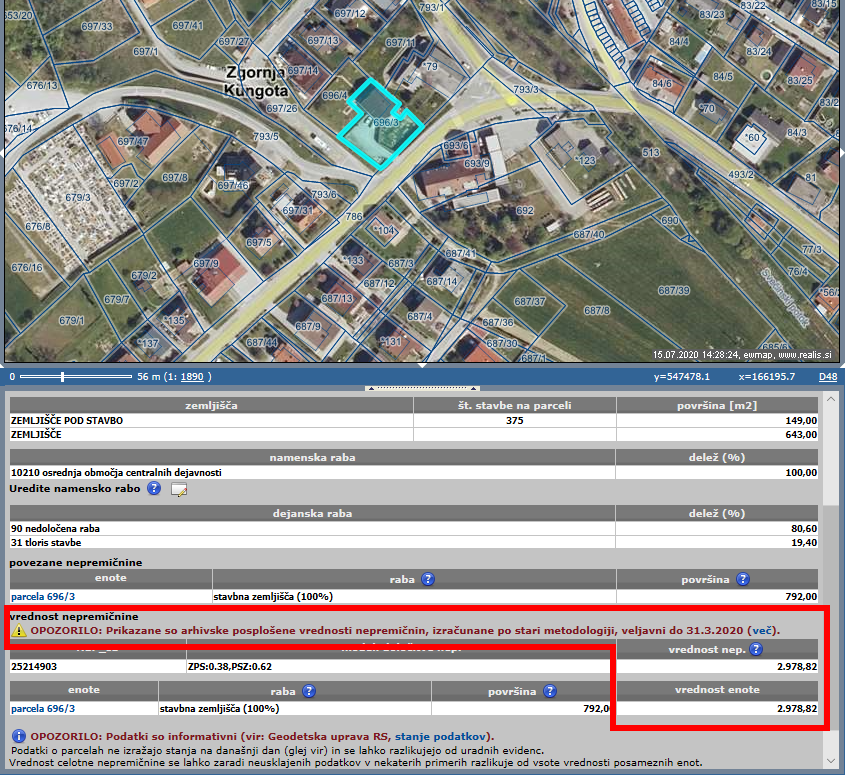Click help icon in povezane nepremičnine površina header
845x775 pixels.
(742, 579)
